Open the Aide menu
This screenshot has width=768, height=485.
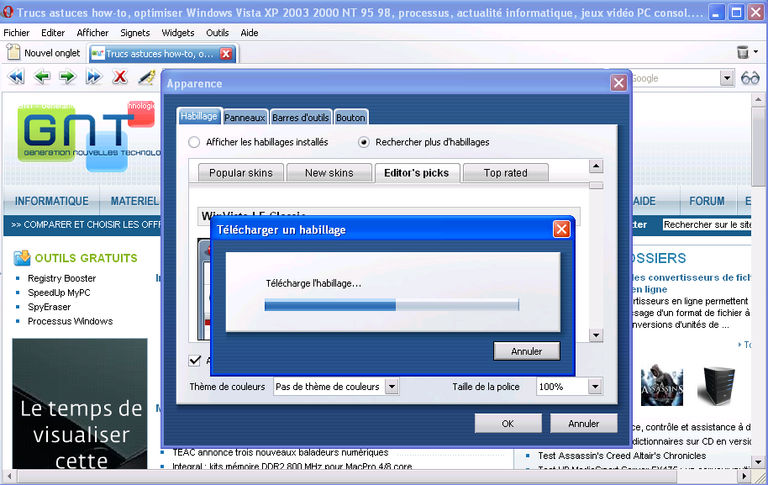pyautogui.click(x=249, y=33)
